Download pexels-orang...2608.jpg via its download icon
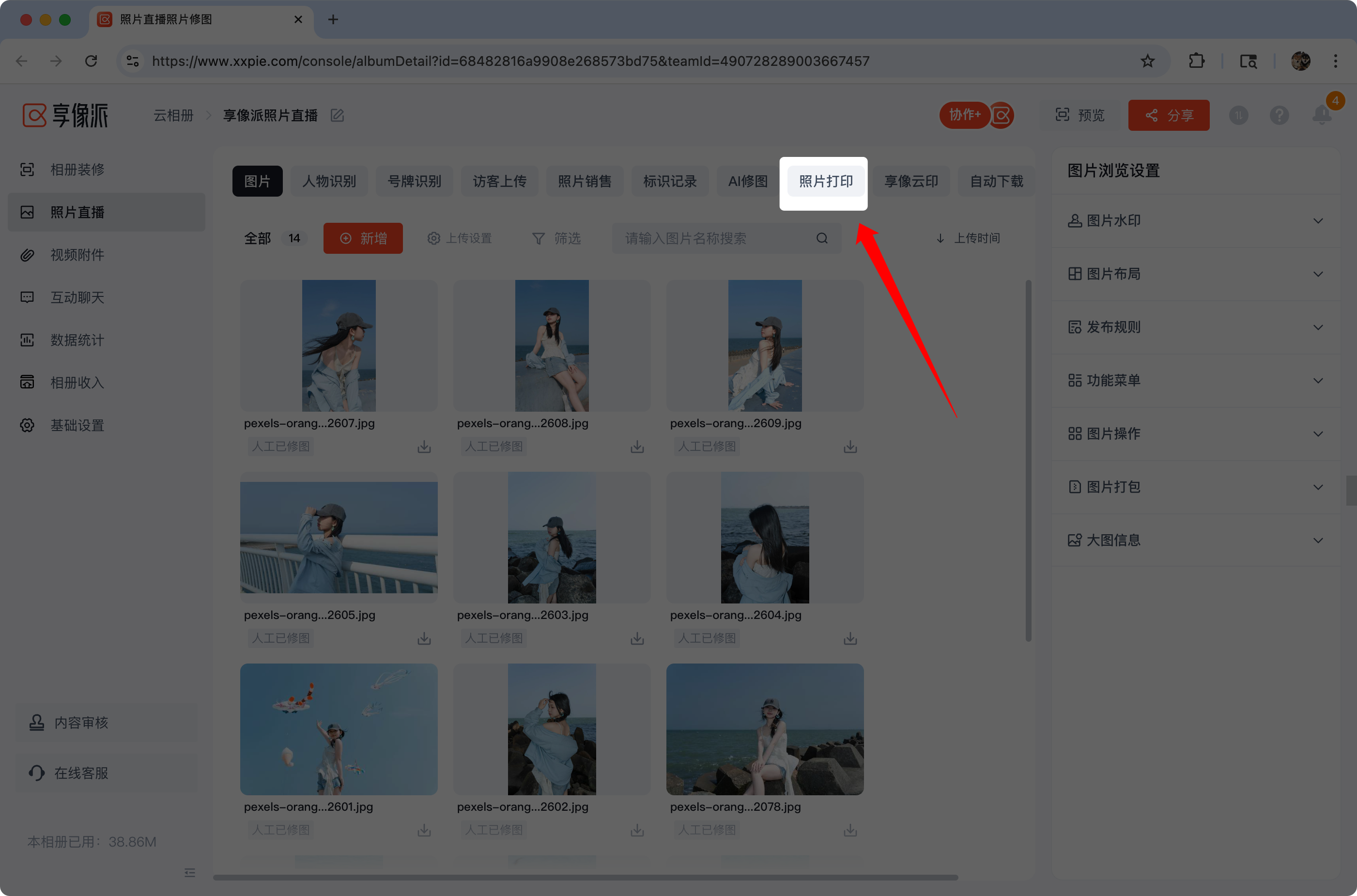 (x=637, y=447)
